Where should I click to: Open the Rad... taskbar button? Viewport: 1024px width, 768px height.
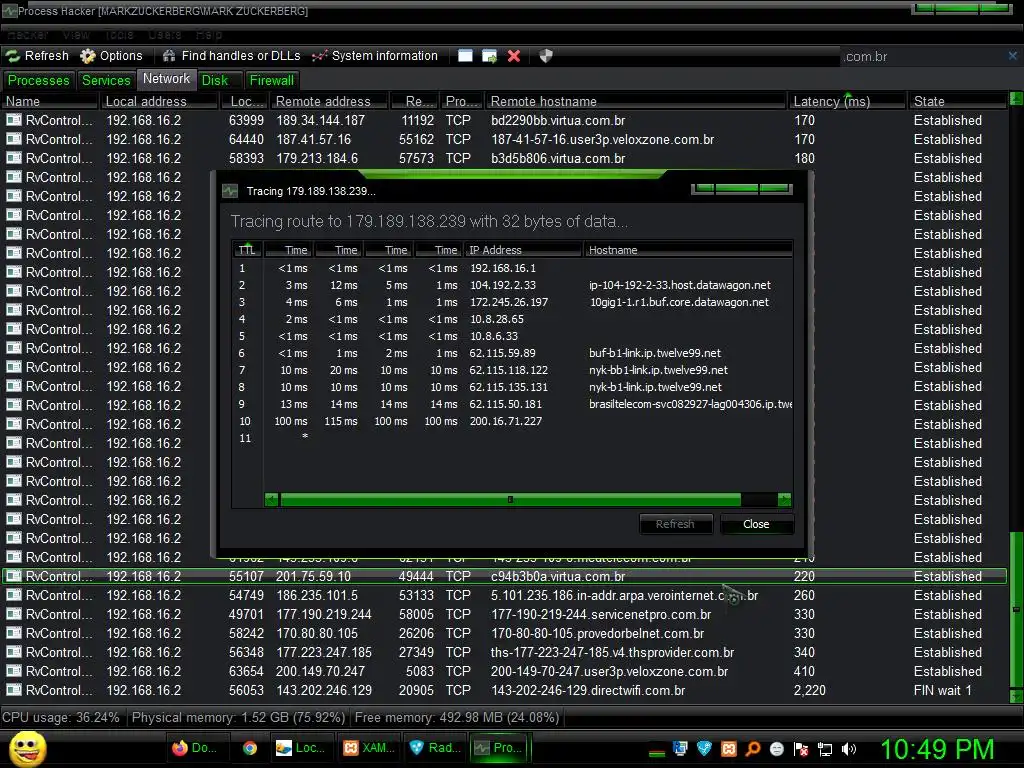[434, 748]
